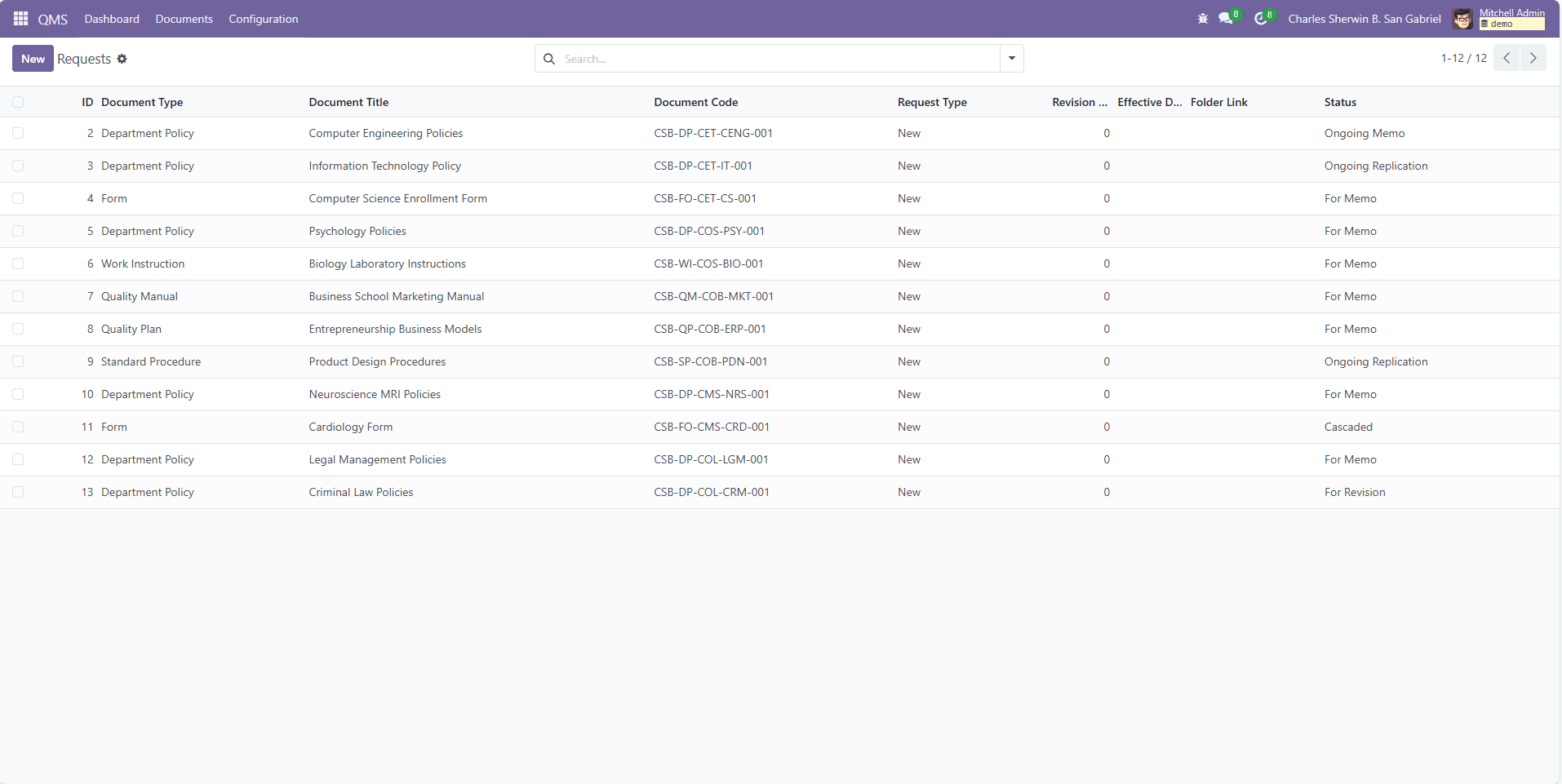1562x784 pixels.
Task: Check the Computer Science Enrollment Form checkbox
Action: [x=18, y=198]
